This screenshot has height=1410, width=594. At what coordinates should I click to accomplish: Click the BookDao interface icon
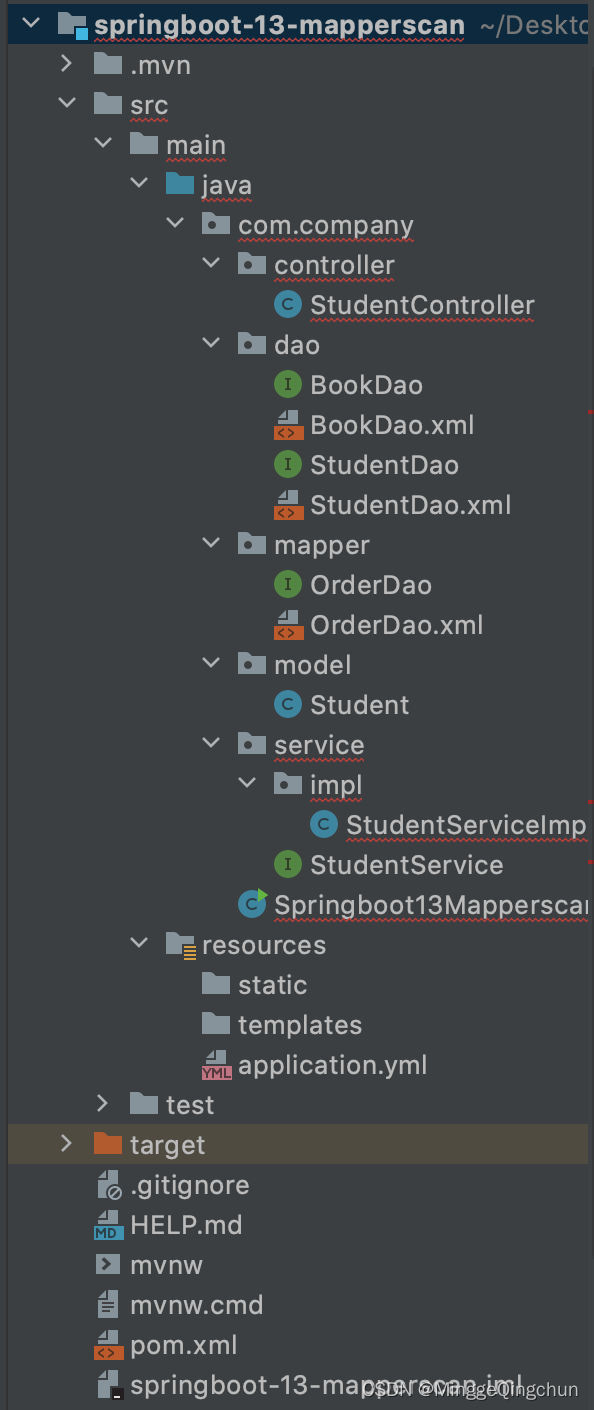(288, 384)
